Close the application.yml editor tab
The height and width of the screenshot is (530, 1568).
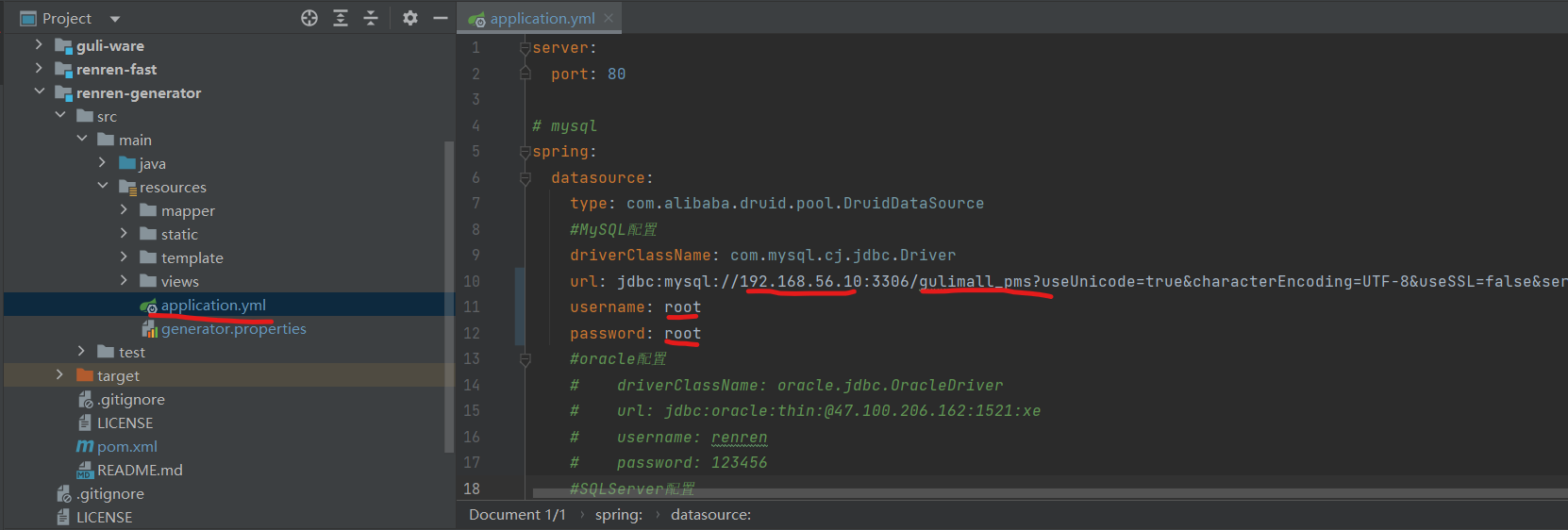[x=609, y=18]
